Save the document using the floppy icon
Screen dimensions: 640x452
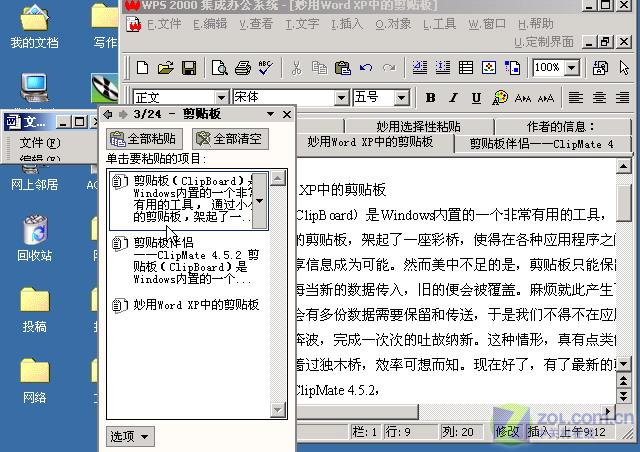189,67
